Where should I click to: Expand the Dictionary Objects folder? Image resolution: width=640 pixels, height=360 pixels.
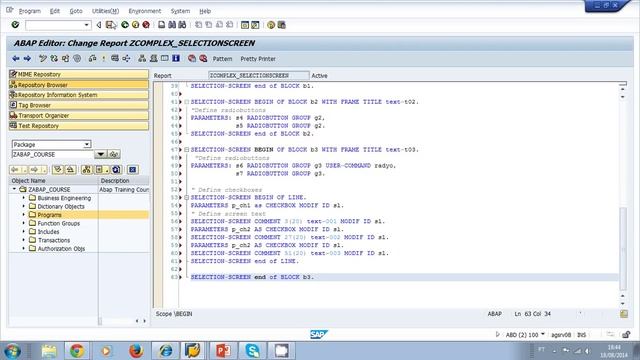(24, 206)
